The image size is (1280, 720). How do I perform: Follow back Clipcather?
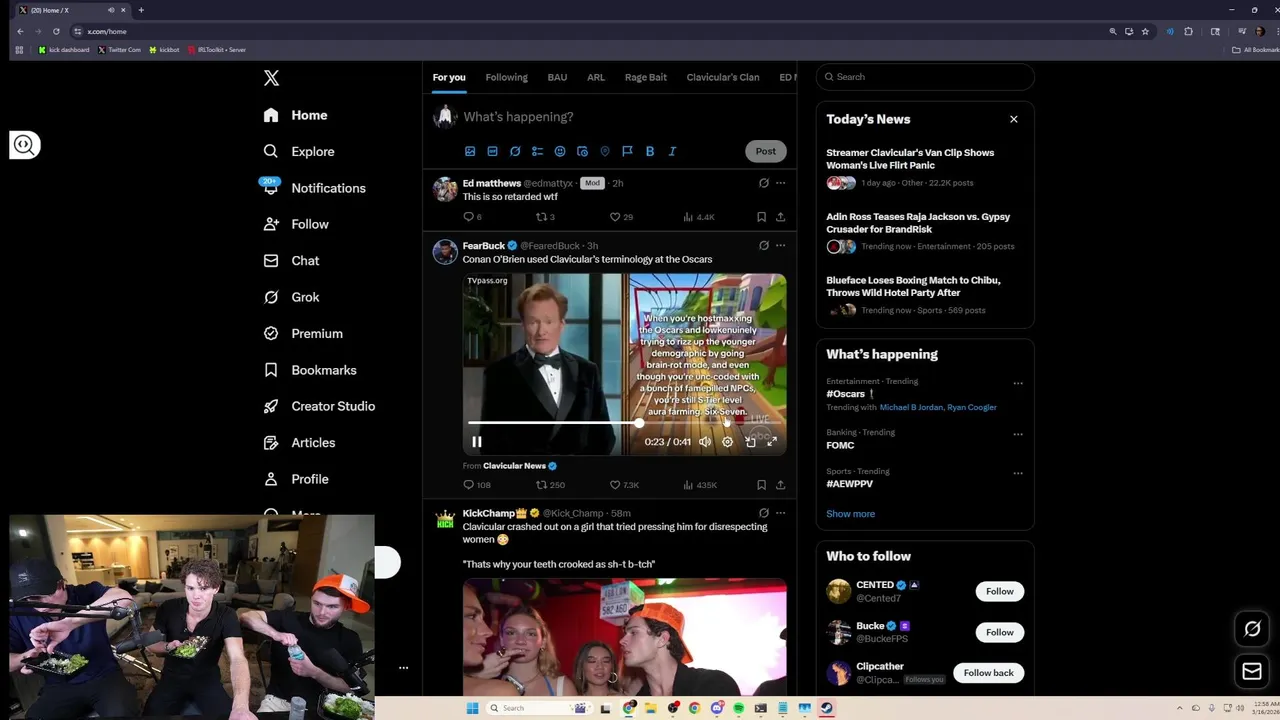[x=989, y=673]
